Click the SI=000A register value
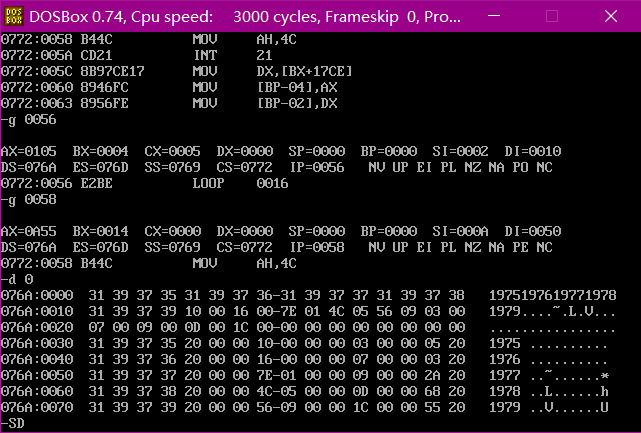The height and width of the screenshot is (433, 641). (x=461, y=231)
